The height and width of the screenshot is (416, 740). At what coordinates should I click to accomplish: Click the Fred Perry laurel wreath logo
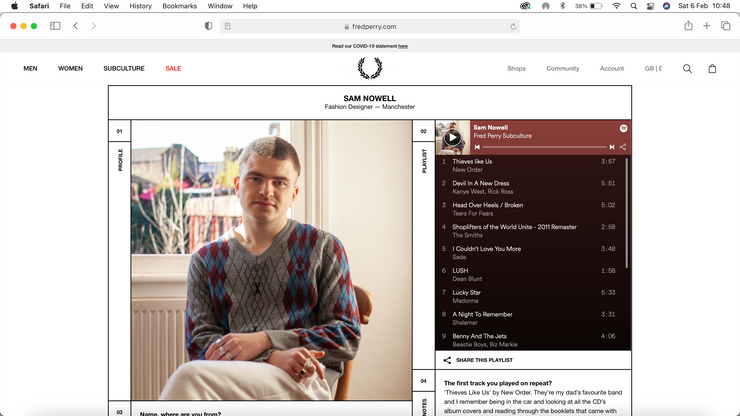(370, 68)
